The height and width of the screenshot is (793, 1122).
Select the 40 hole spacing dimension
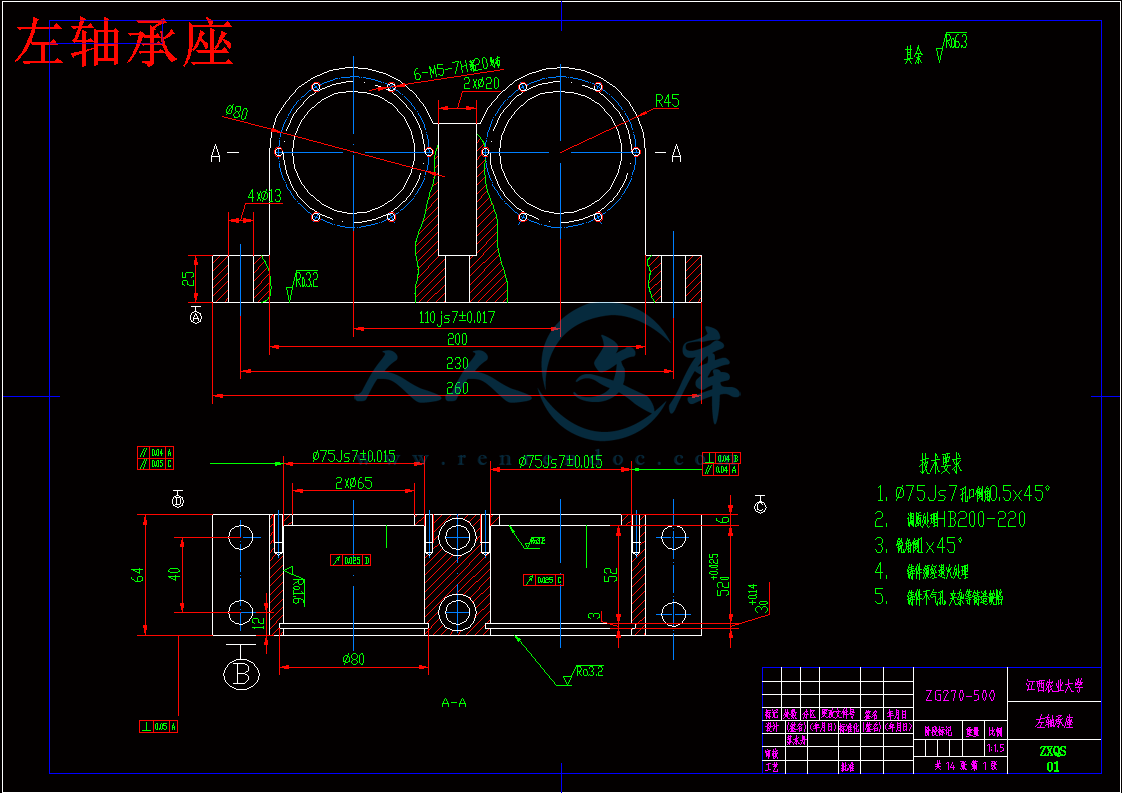click(x=173, y=575)
